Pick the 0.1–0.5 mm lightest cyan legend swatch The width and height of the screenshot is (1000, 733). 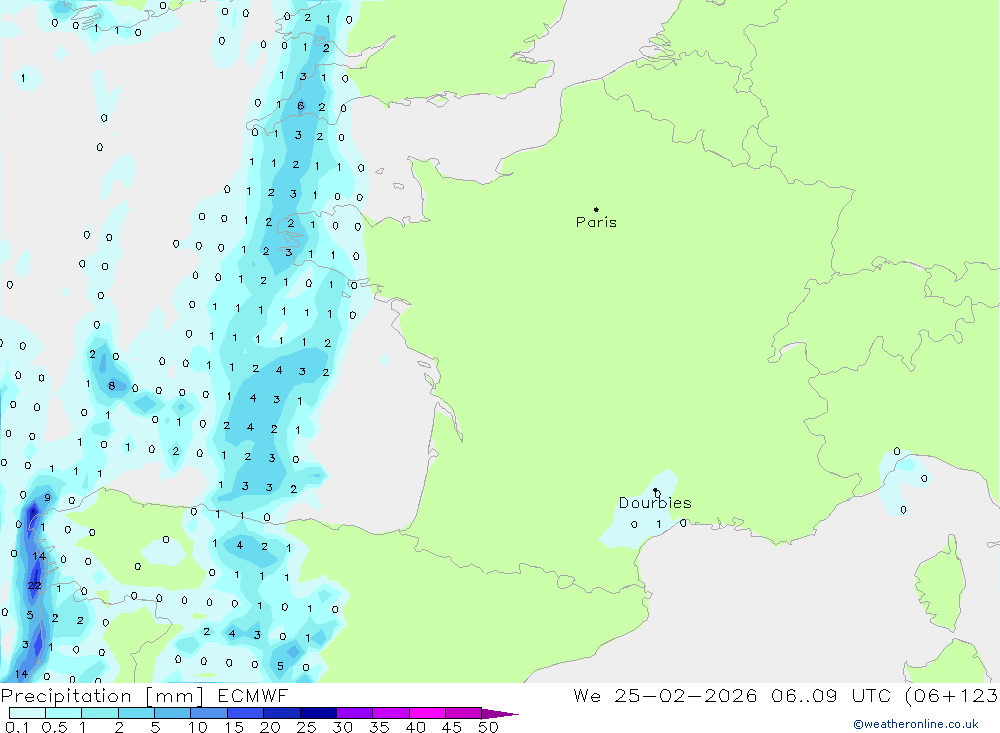(x=27, y=713)
